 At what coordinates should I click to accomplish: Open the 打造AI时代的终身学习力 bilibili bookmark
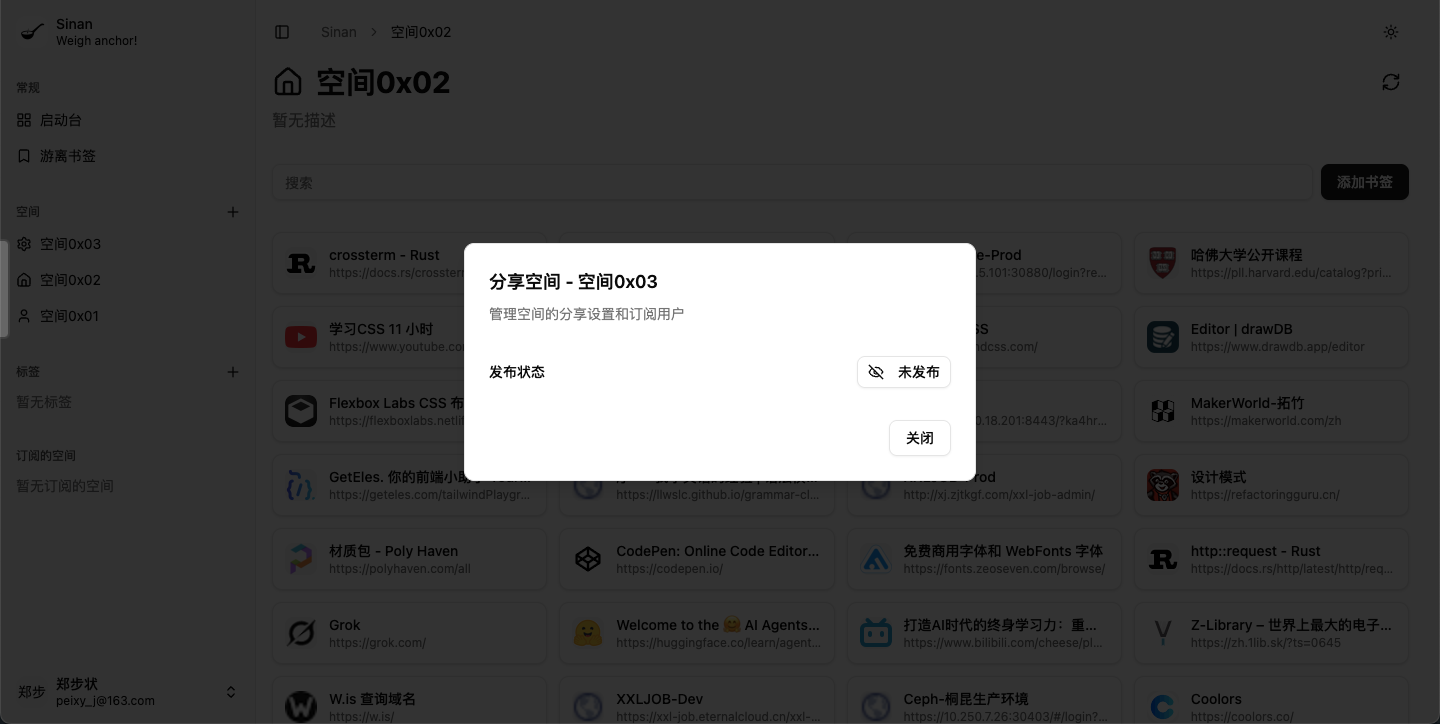984,633
